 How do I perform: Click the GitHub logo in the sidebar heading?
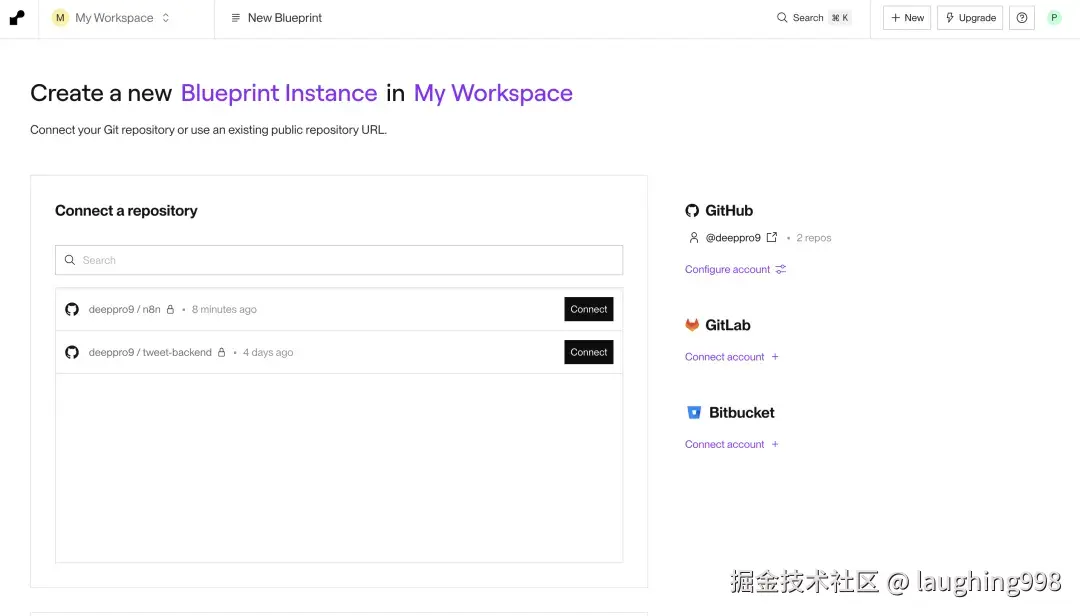tap(692, 211)
